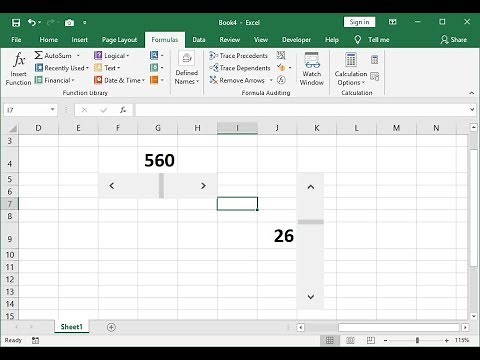Click the Name Box showing I7
480x360 pixels.
(x=27, y=110)
